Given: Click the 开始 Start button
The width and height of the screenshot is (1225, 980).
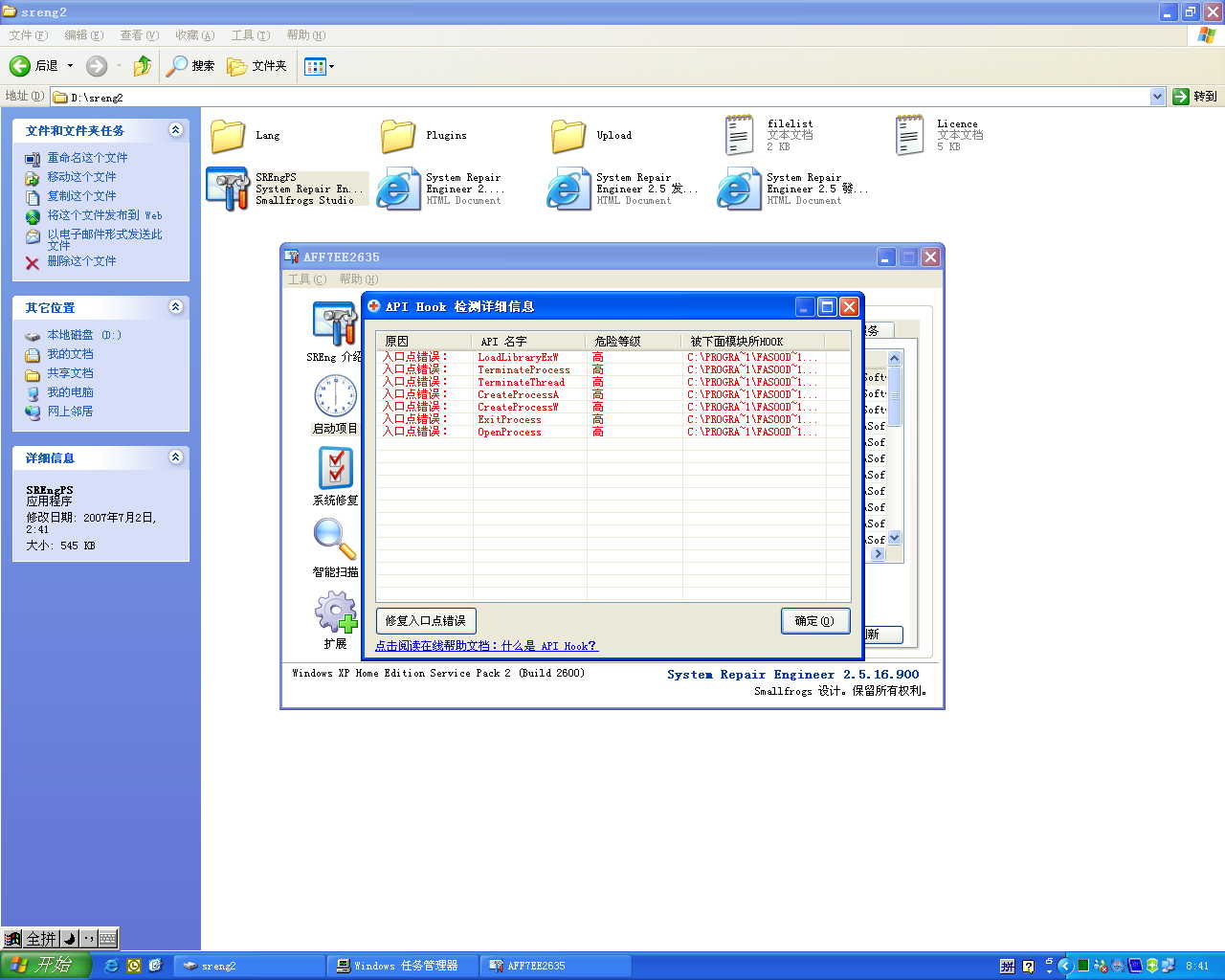Looking at the screenshot, I should pyautogui.click(x=45, y=966).
